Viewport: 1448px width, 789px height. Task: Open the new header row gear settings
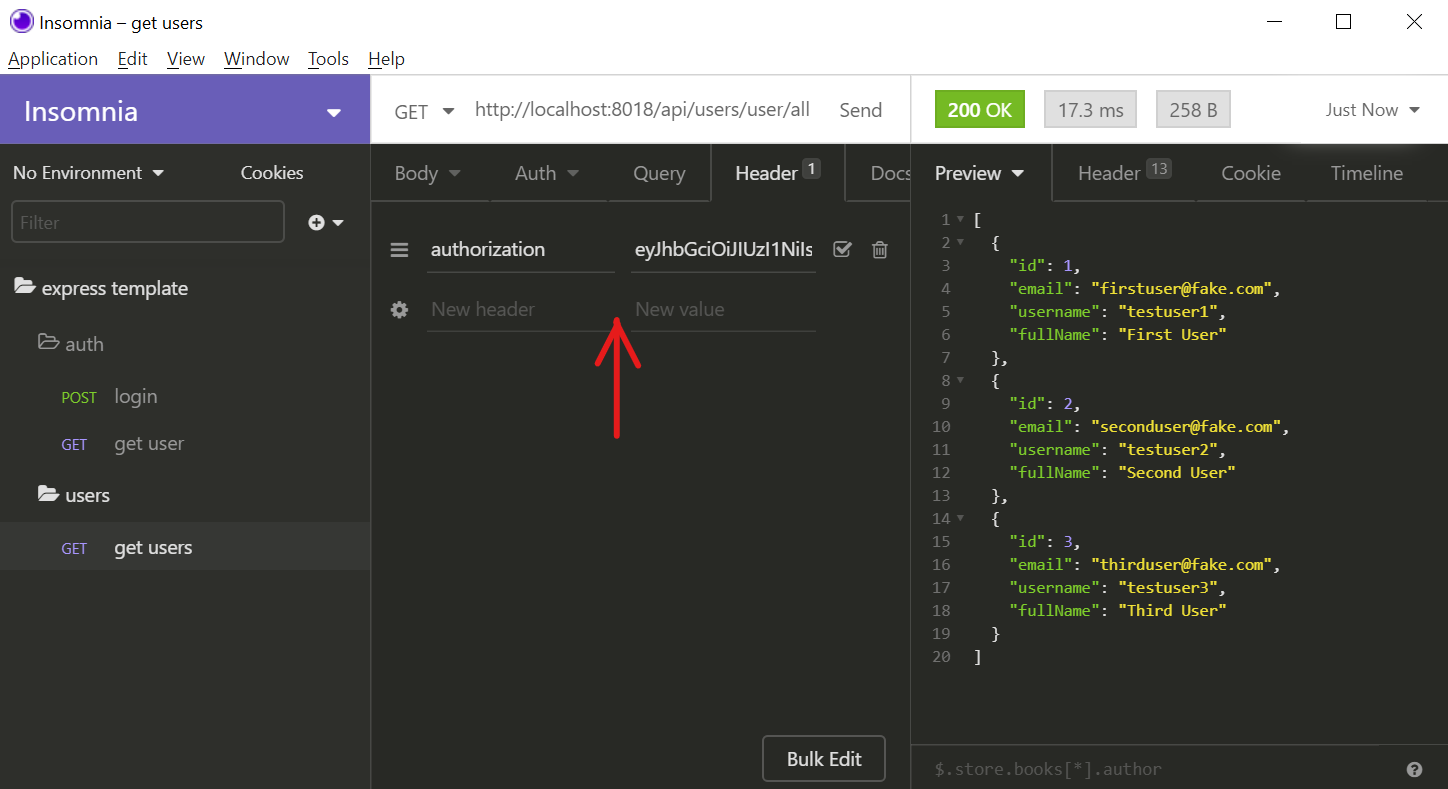pyautogui.click(x=399, y=310)
